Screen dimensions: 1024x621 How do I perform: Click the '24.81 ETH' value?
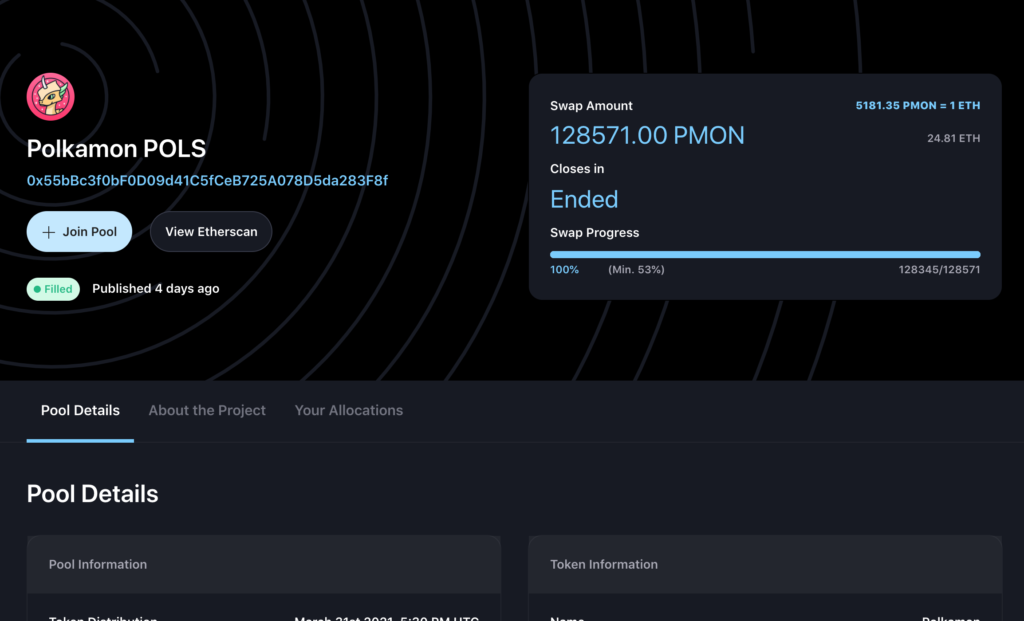coord(953,138)
